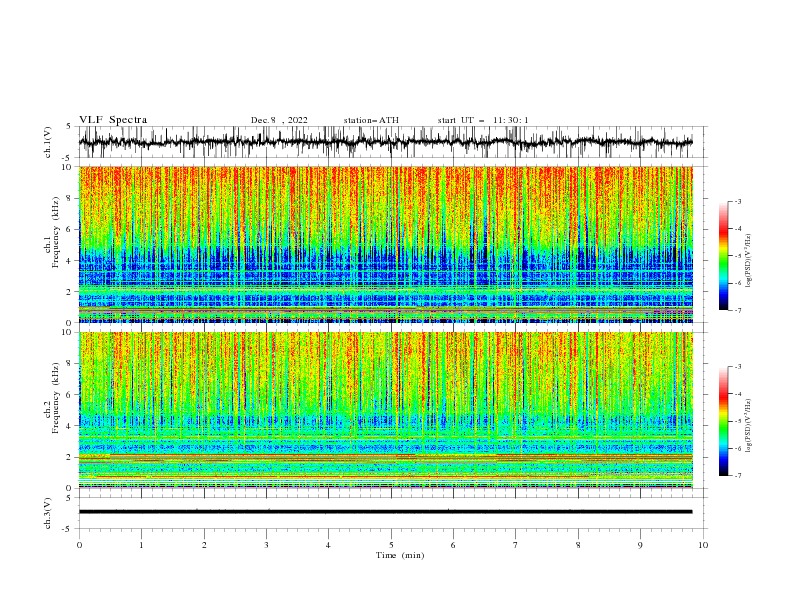
Task: Click the "10" frequency tick of ch.2 spectrogram
Action: [x=69, y=332]
